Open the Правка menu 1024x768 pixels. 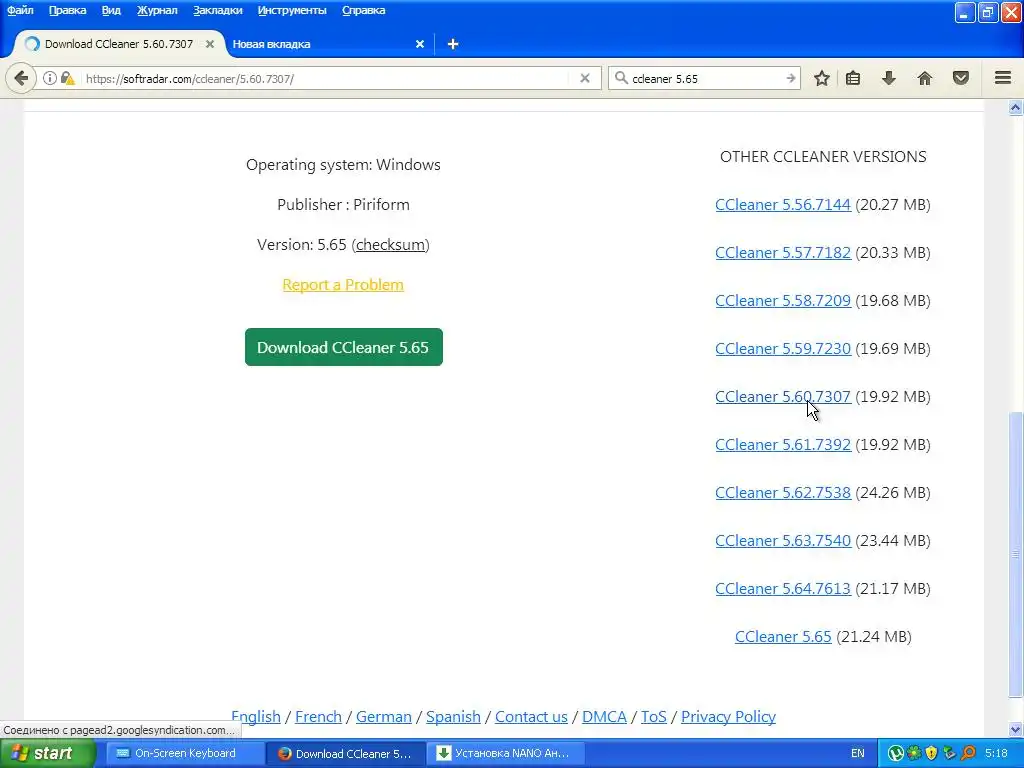tap(67, 10)
